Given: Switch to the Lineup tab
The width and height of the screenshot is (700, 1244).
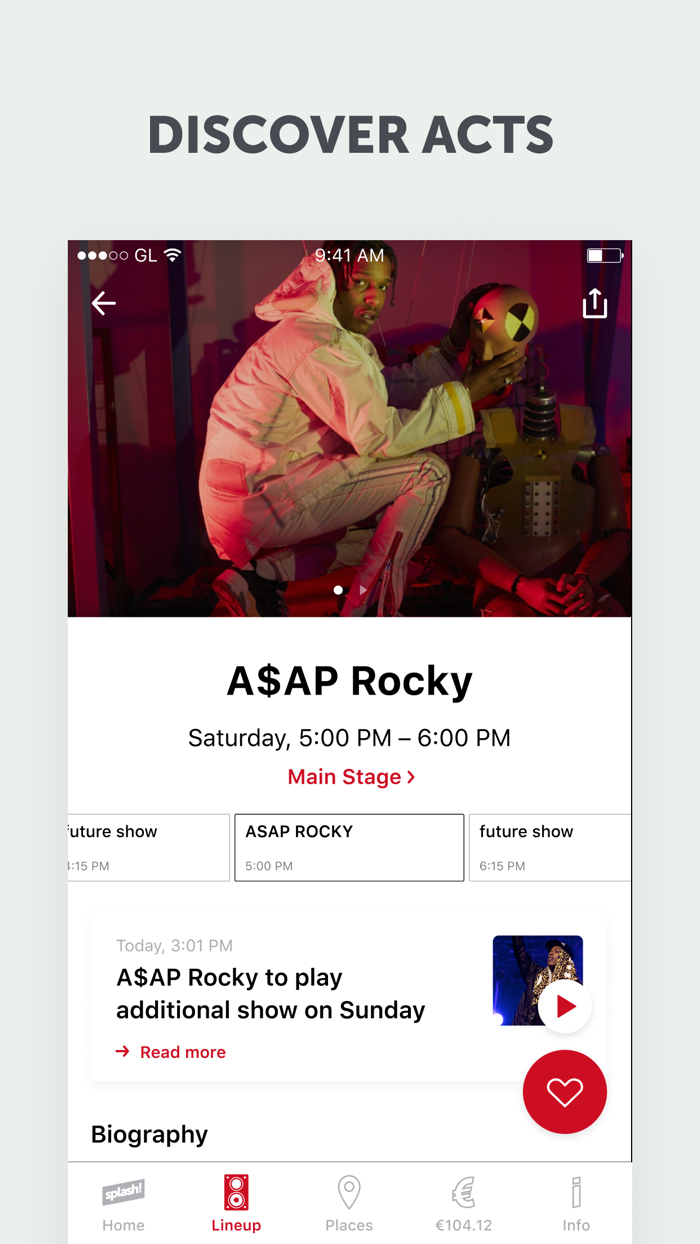Looking at the screenshot, I should coord(236,1205).
